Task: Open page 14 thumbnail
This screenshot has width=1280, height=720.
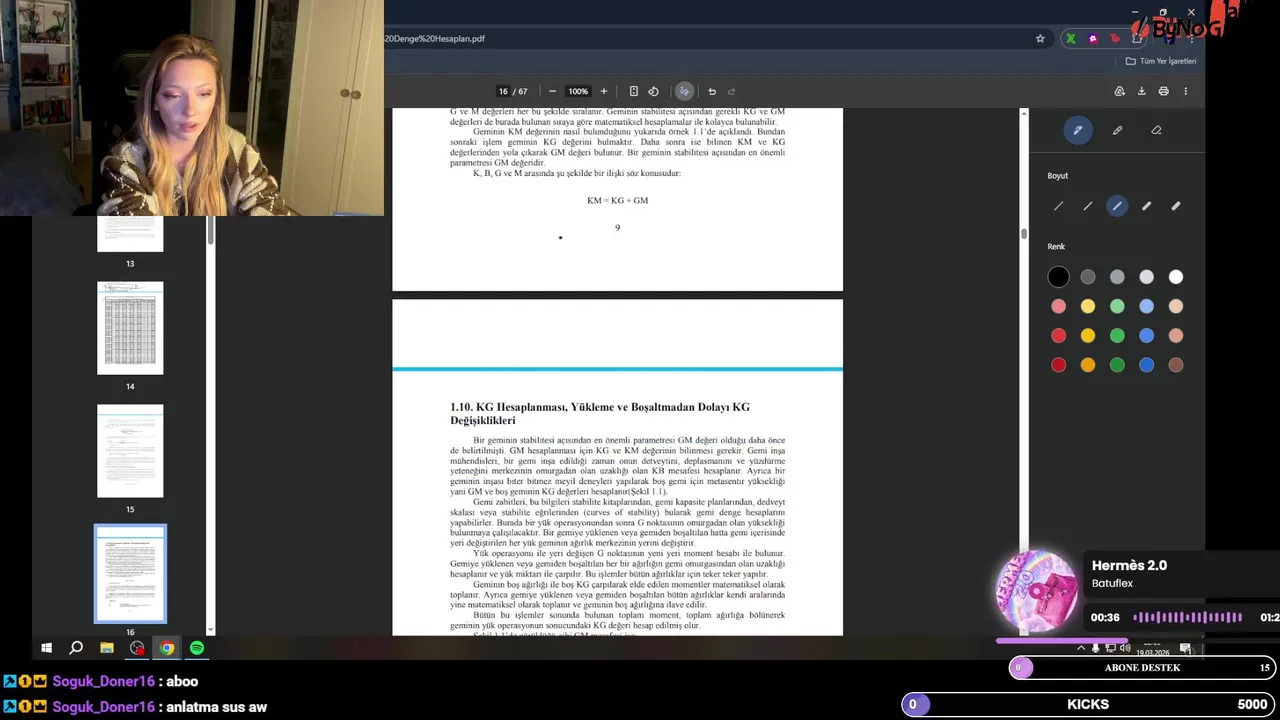Action: [130, 328]
